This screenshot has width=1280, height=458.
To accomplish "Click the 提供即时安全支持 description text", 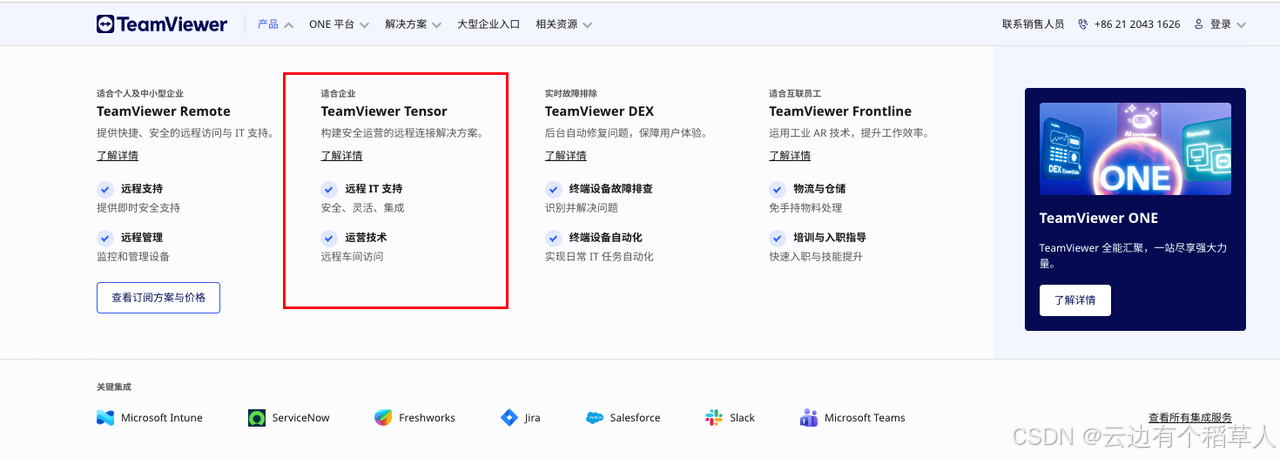I will tap(139, 208).
